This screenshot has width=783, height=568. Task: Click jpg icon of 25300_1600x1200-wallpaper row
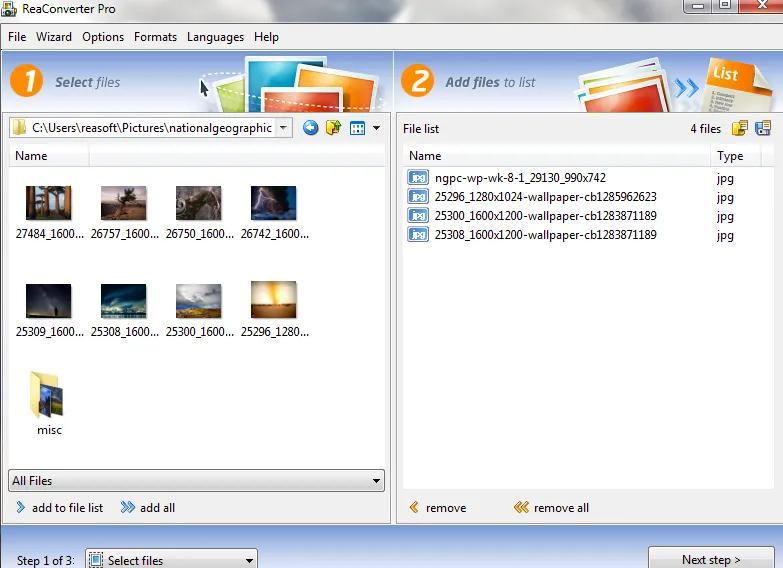[418, 215]
